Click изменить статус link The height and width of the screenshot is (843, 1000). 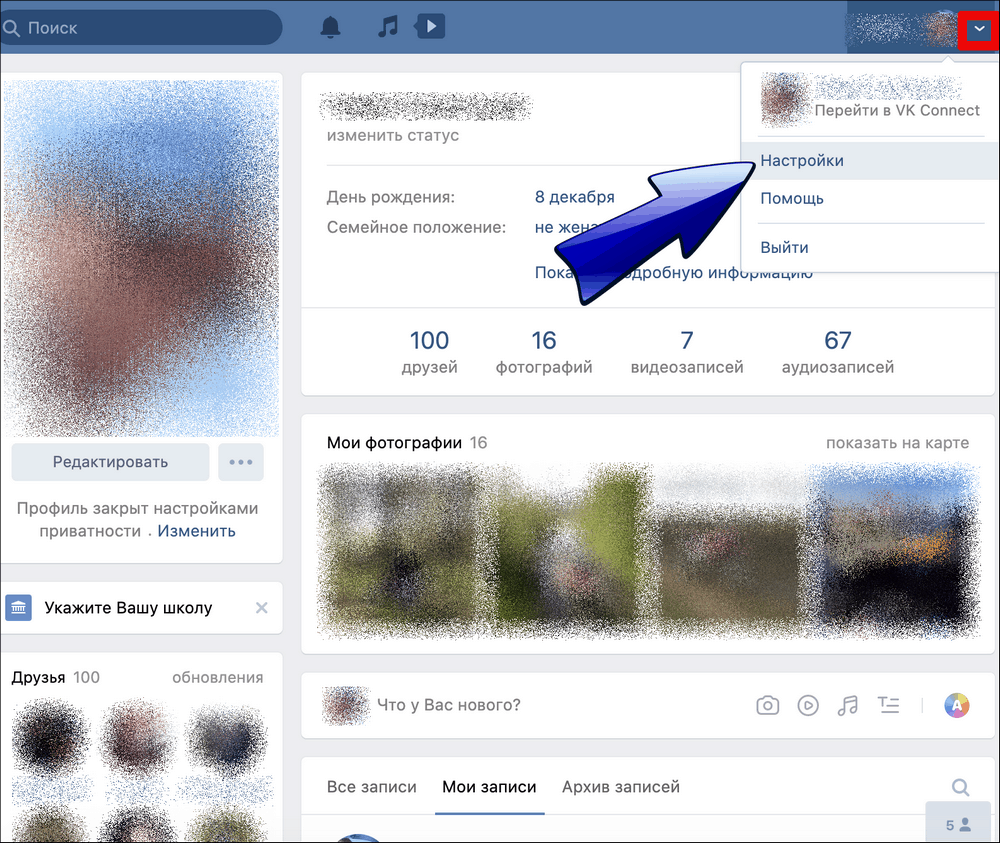tap(392, 135)
